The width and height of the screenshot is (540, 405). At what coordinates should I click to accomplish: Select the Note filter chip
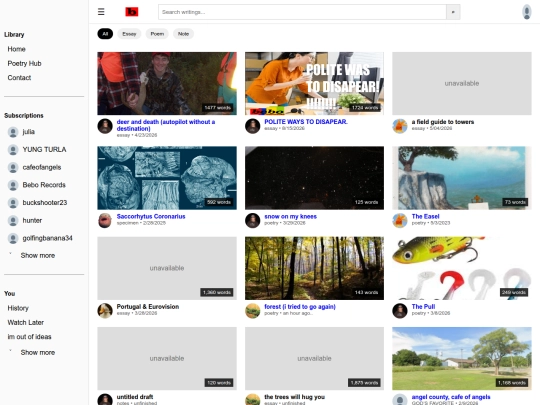click(x=183, y=34)
